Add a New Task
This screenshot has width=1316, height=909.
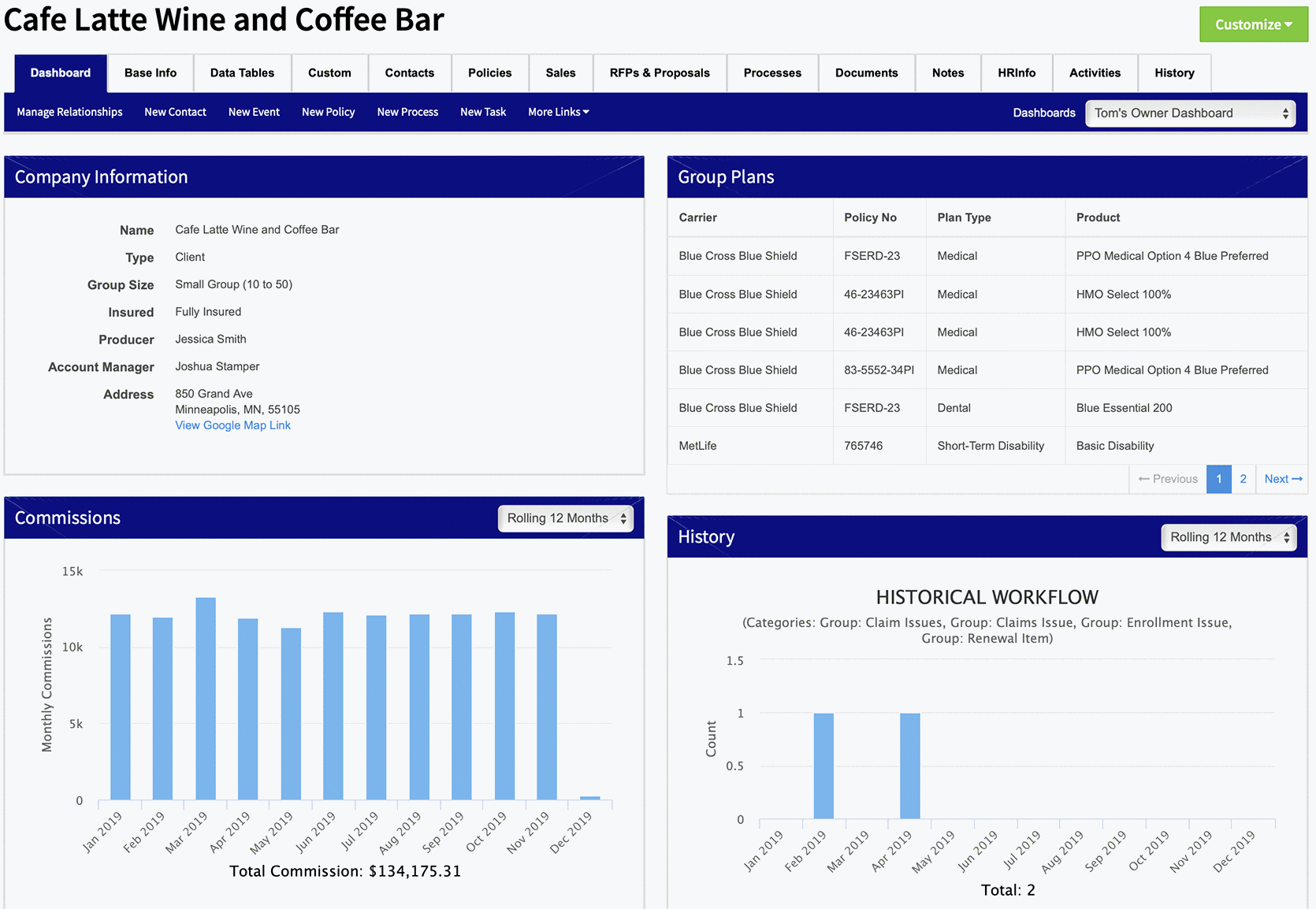[482, 112]
